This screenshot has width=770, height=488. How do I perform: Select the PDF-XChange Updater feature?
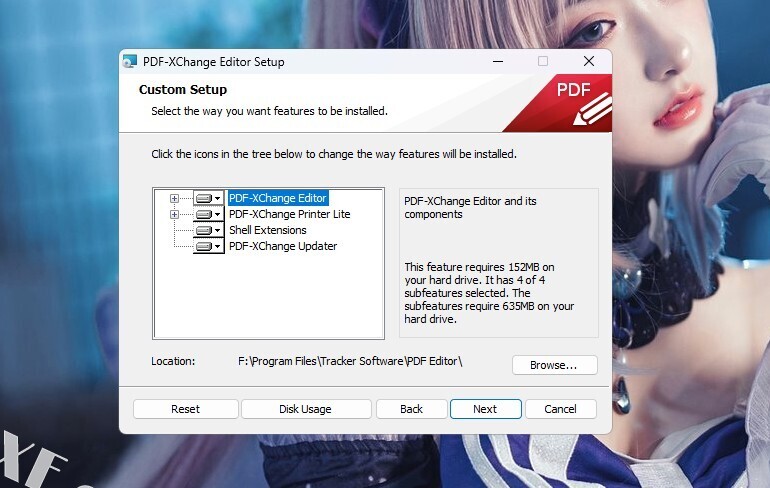click(283, 246)
